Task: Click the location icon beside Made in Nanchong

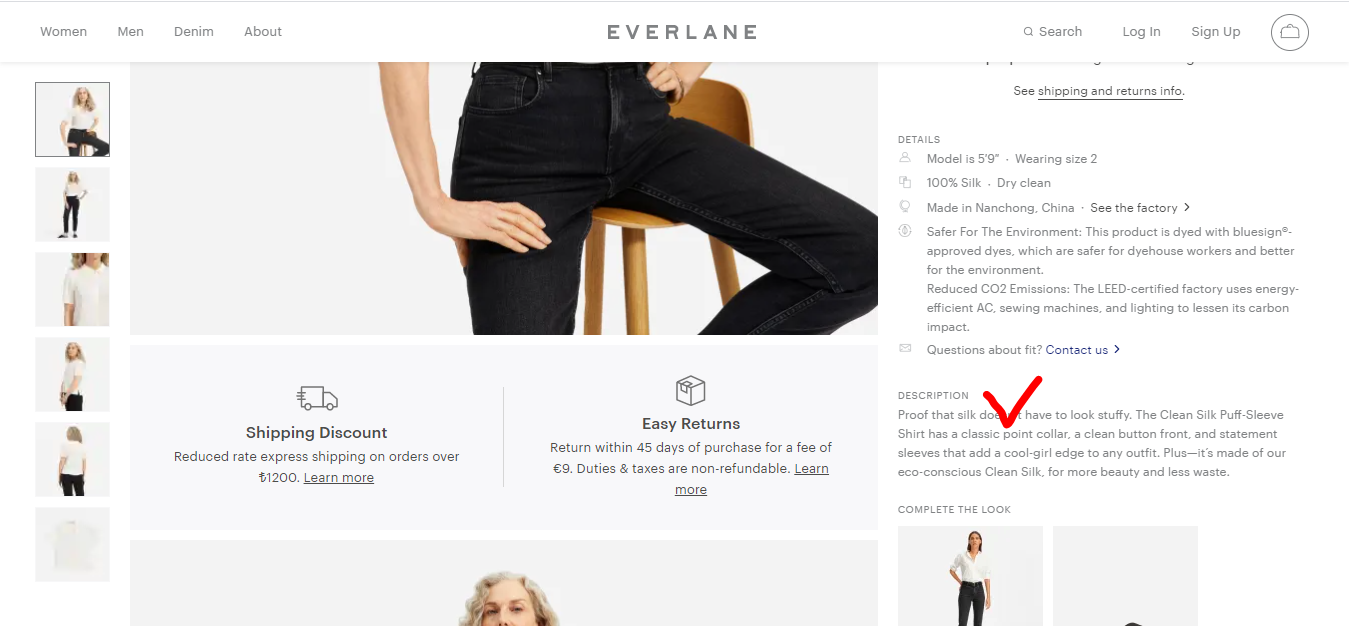Action: (x=905, y=207)
